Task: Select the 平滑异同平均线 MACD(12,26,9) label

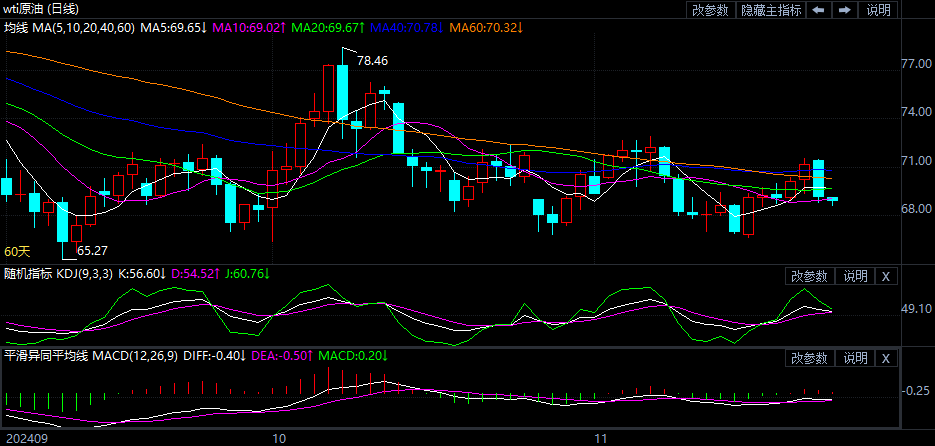Action: point(91,356)
